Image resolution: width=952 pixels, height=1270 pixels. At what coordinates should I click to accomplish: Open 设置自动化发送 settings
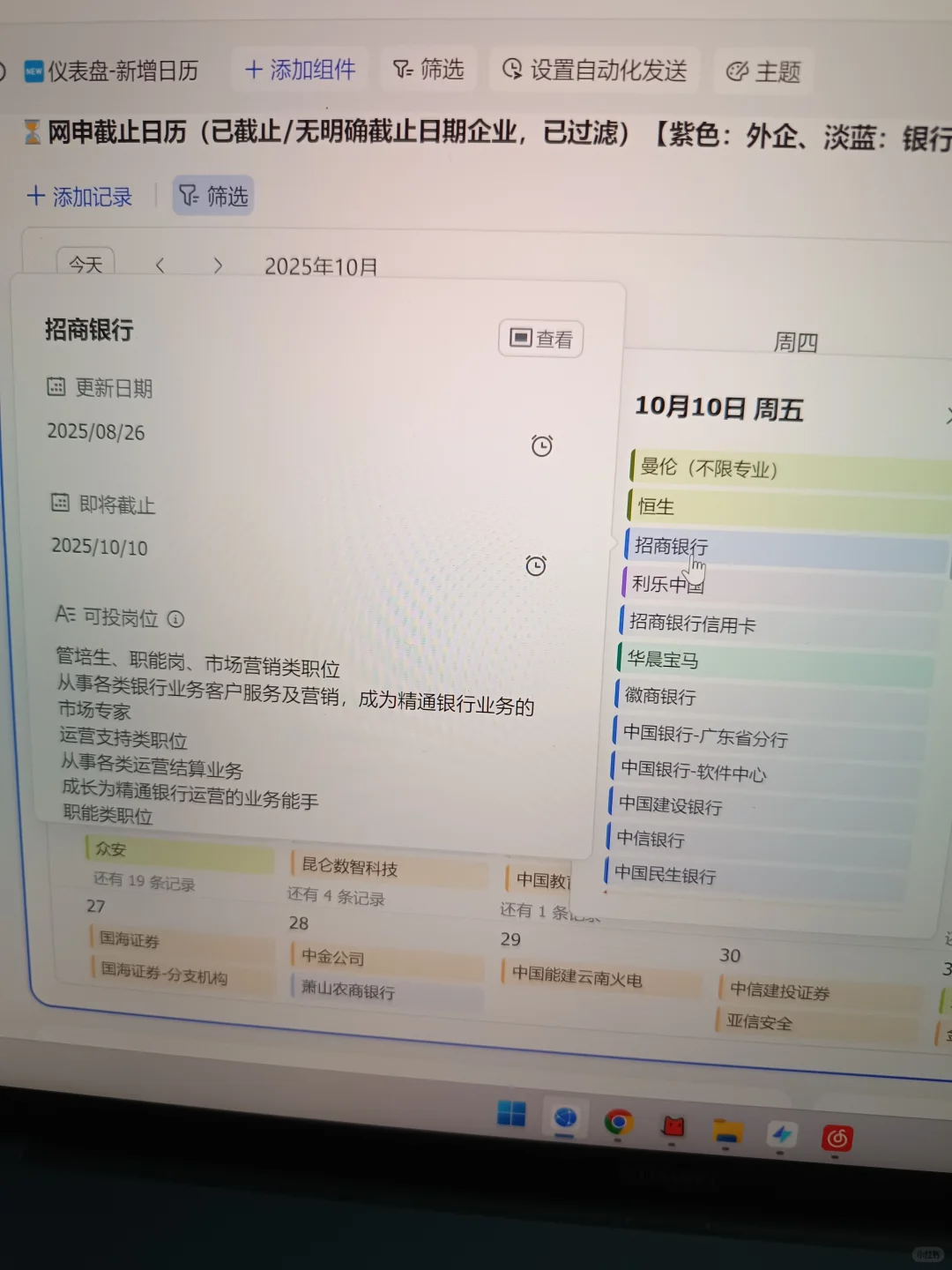point(594,70)
